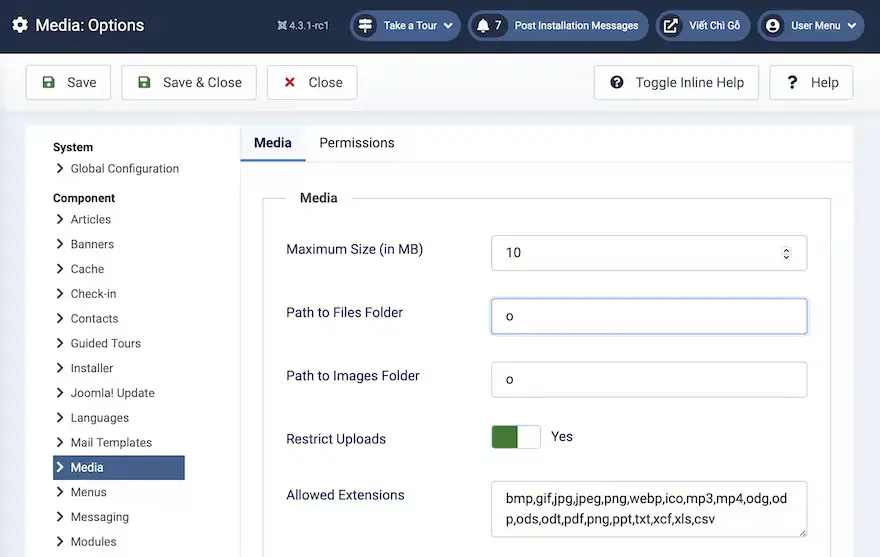The image size is (880, 557).
Task: Click the Path to Images Folder field
Action: pyautogui.click(x=649, y=380)
